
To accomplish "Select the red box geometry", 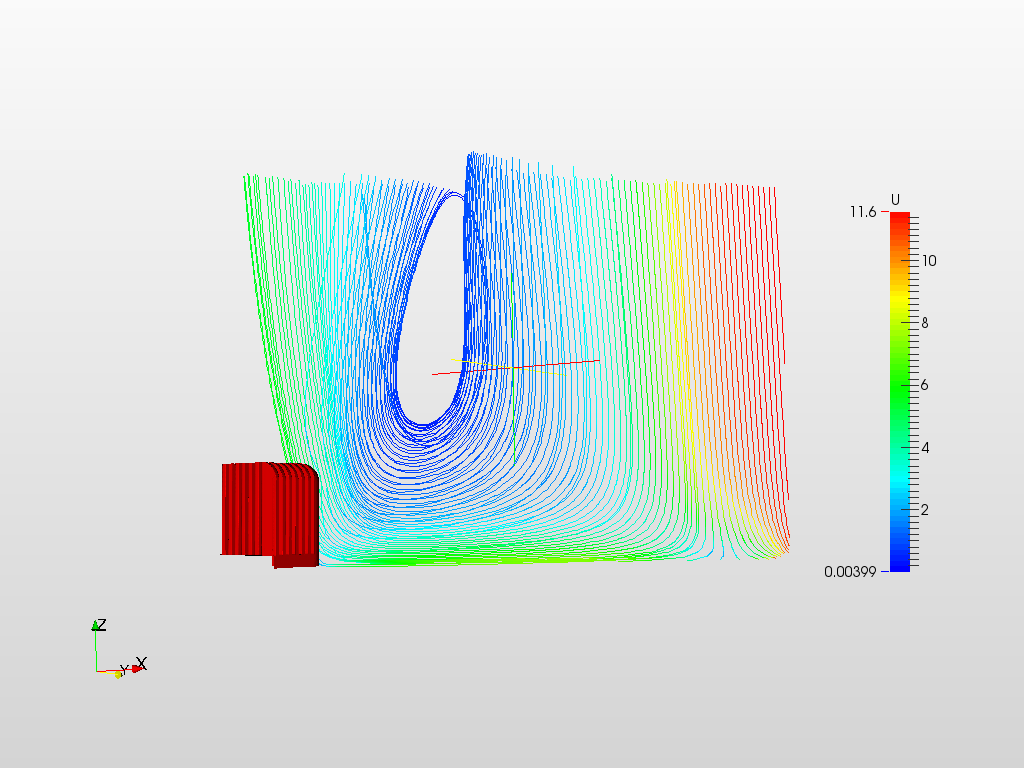I will (270, 515).
